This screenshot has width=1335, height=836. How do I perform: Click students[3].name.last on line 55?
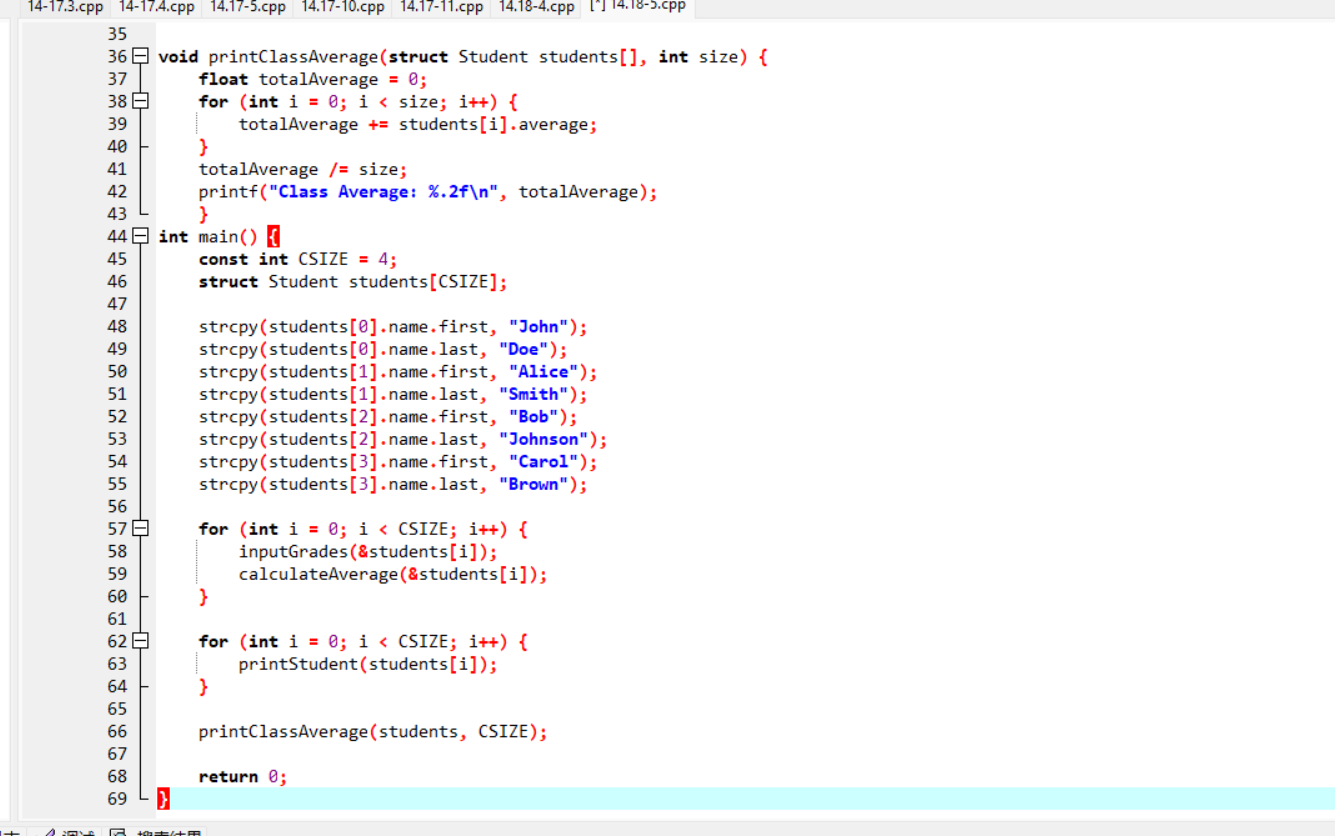coord(373,484)
